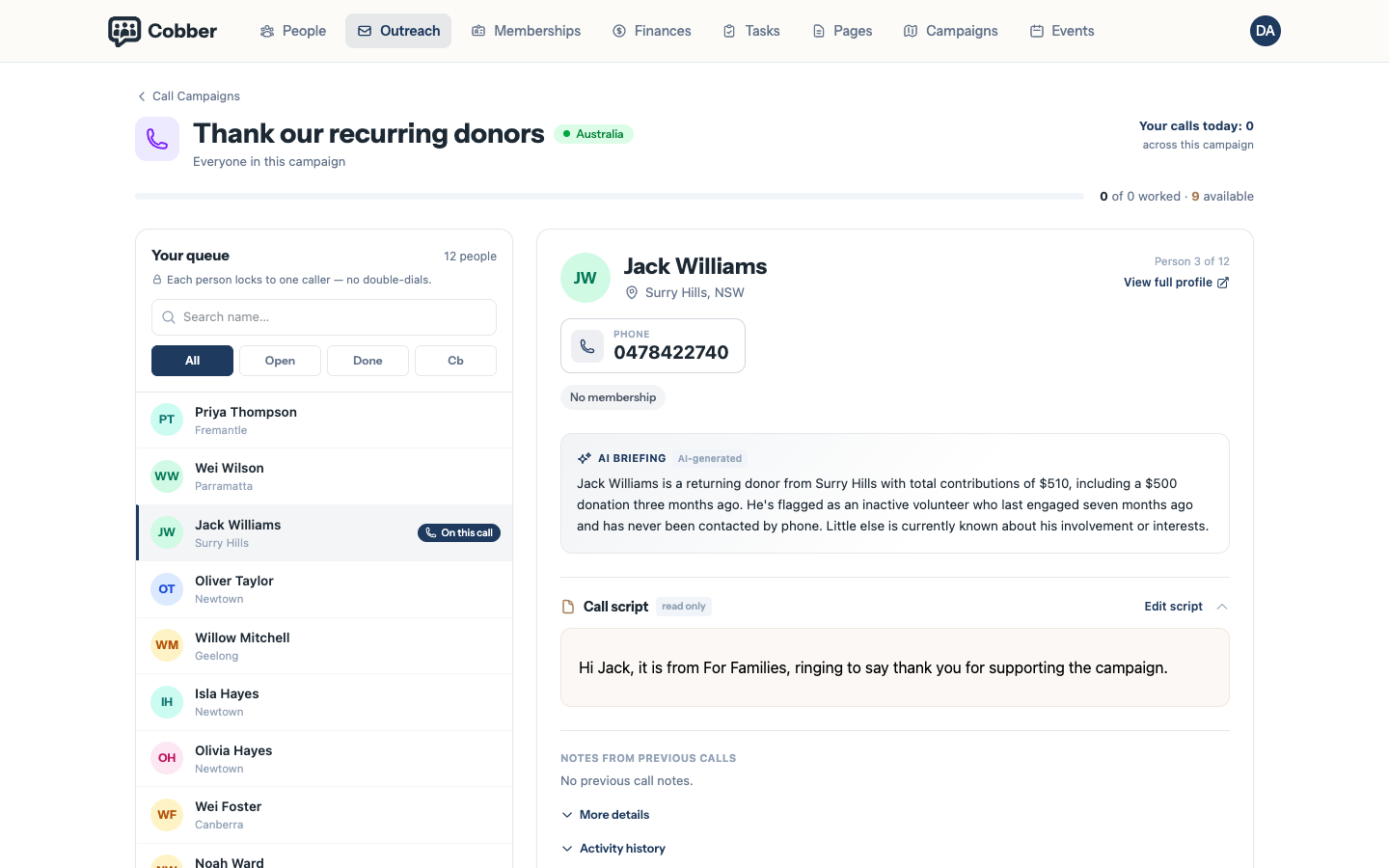Viewport: 1389px width, 868px height.
Task: Collapse the Call script section chevron
Action: click(1221, 607)
